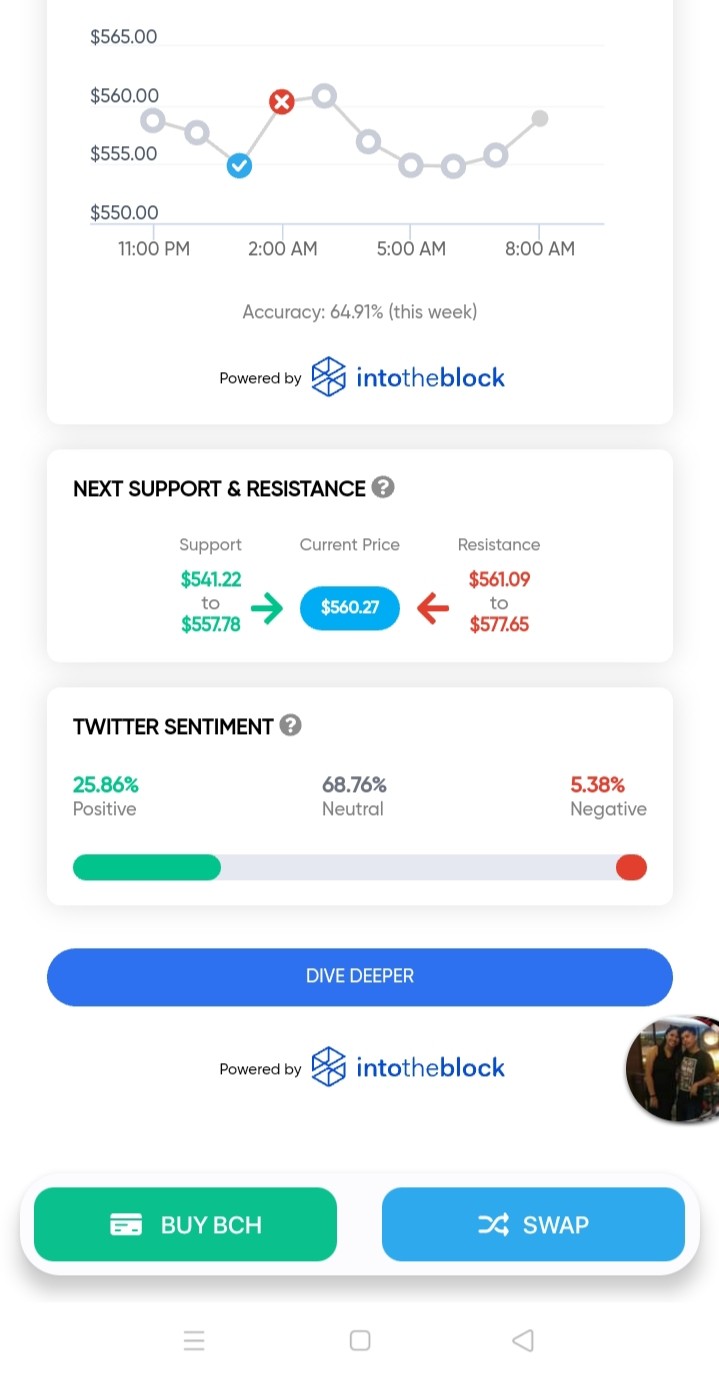Viewport: 719px width, 1377px height.
Task: Tap the green support arrow icon
Action: (268, 608)
